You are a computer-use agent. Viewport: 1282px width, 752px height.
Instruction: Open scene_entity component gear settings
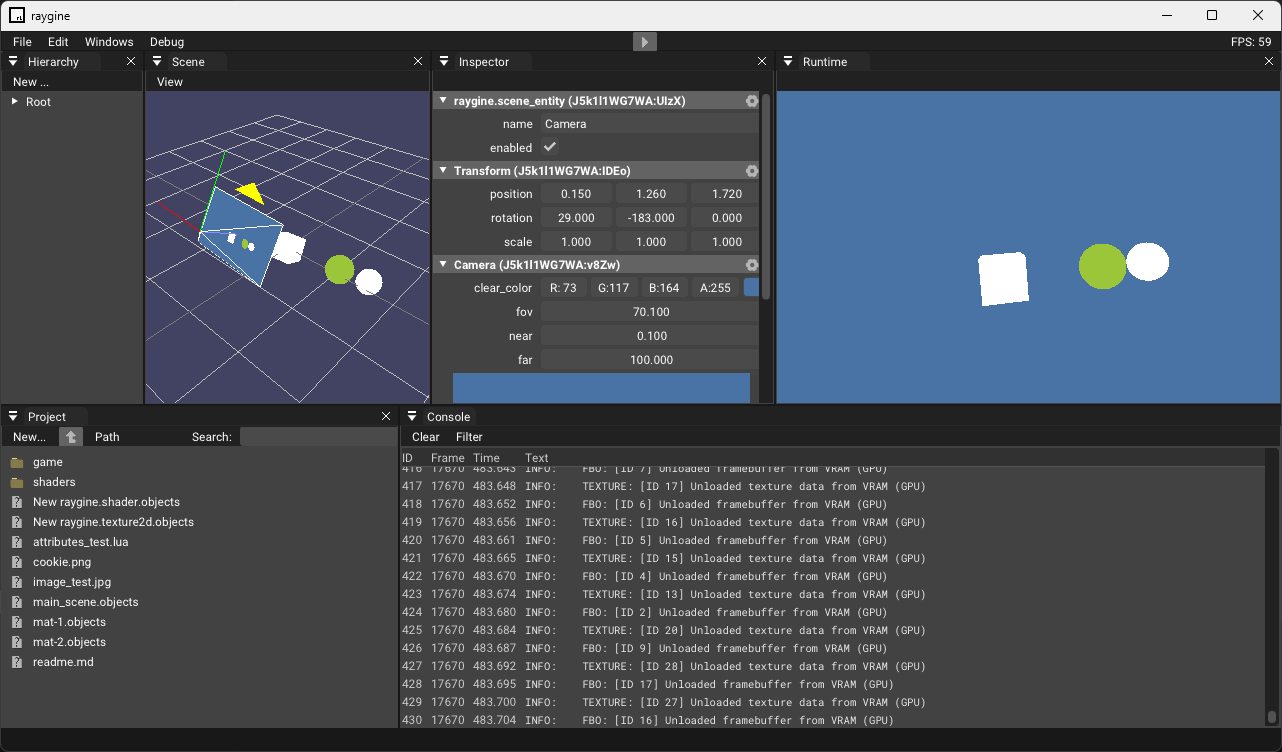click(x=752, y=101)
